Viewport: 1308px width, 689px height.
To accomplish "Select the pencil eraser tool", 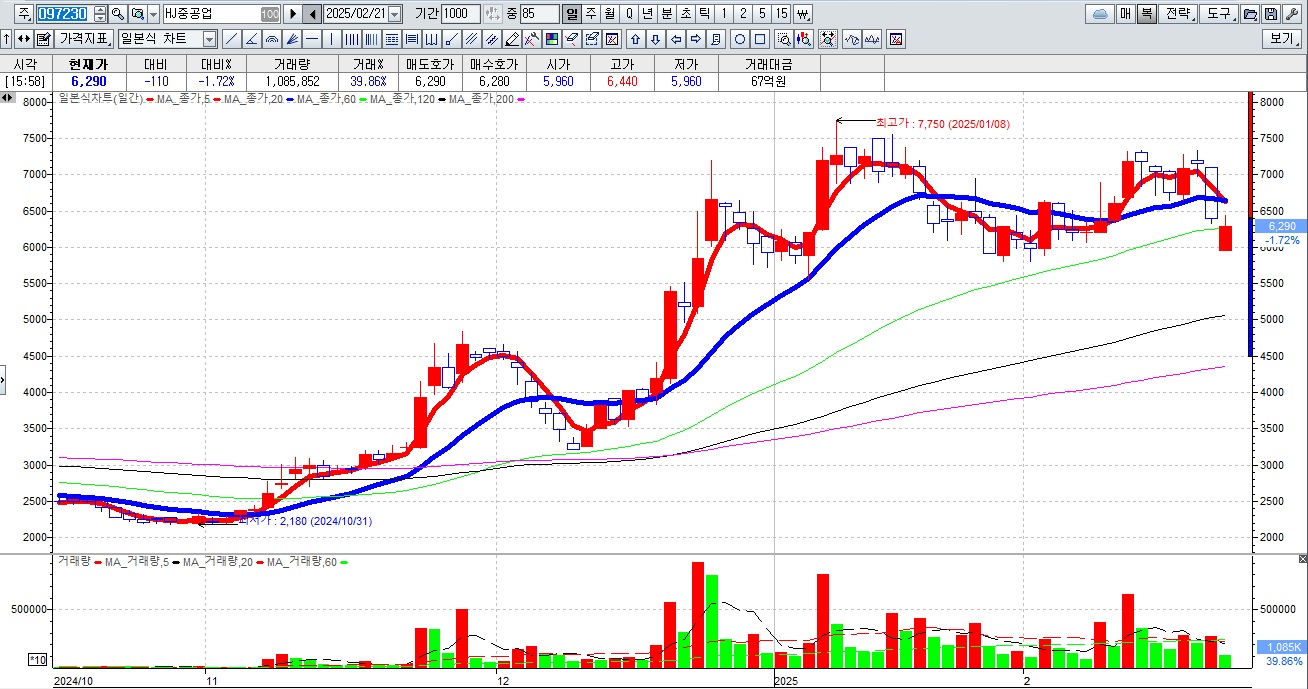I will pyautogui.click(x=512, y=39).
